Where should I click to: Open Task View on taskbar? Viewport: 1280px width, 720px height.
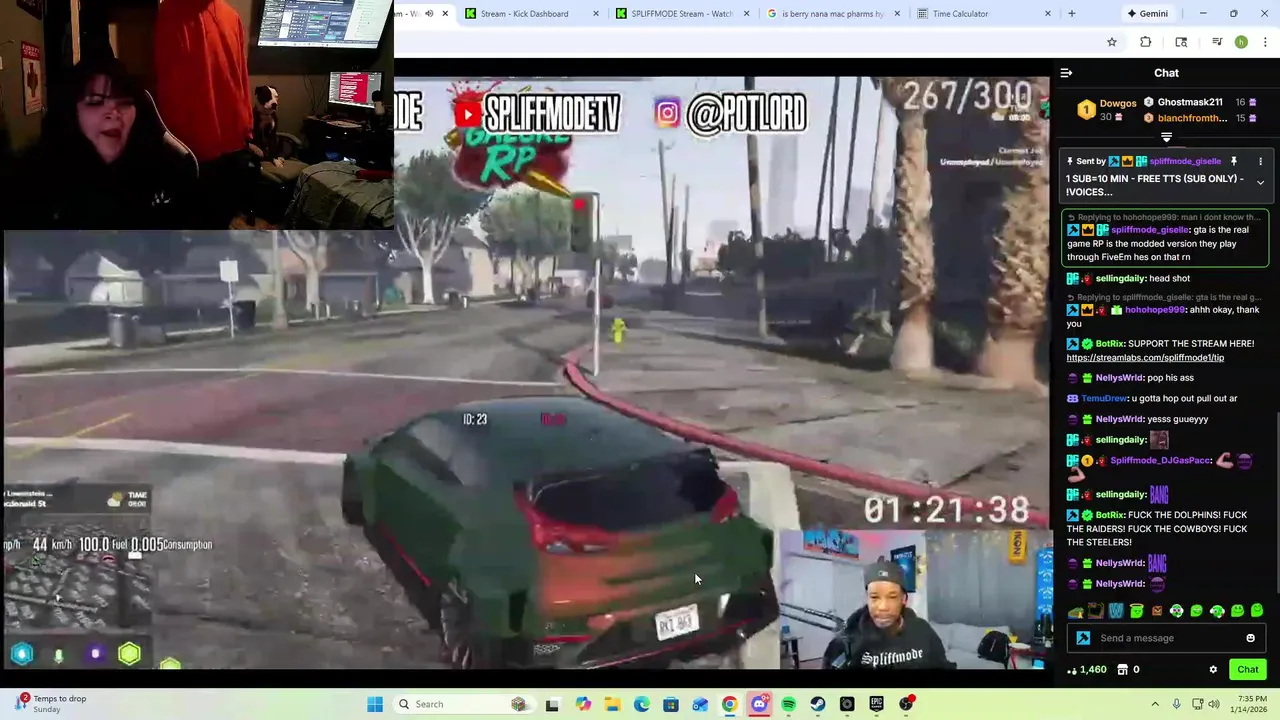click(x=552, y=704)
